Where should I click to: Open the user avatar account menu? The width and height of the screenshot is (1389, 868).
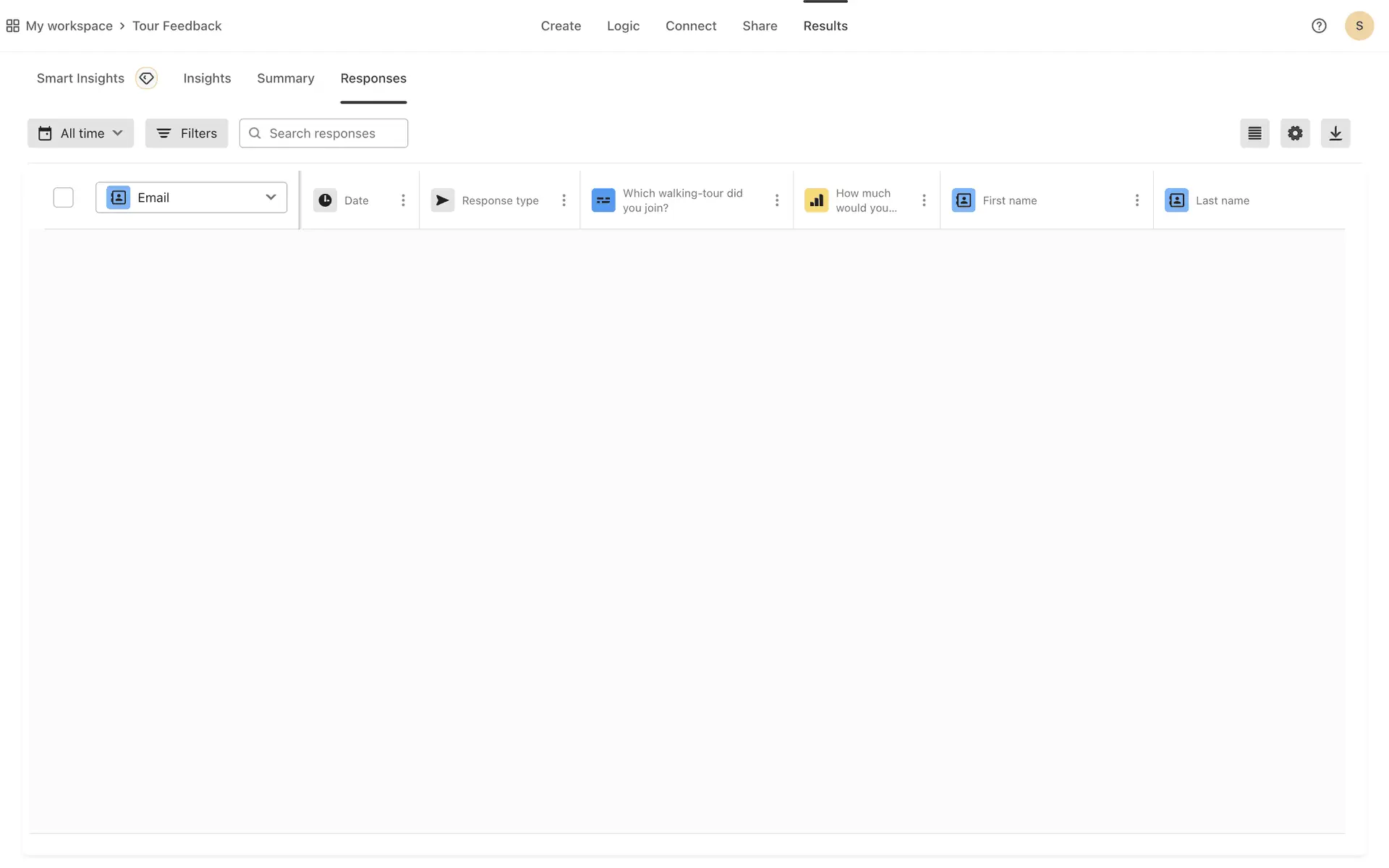click(x=1359, y=26)
